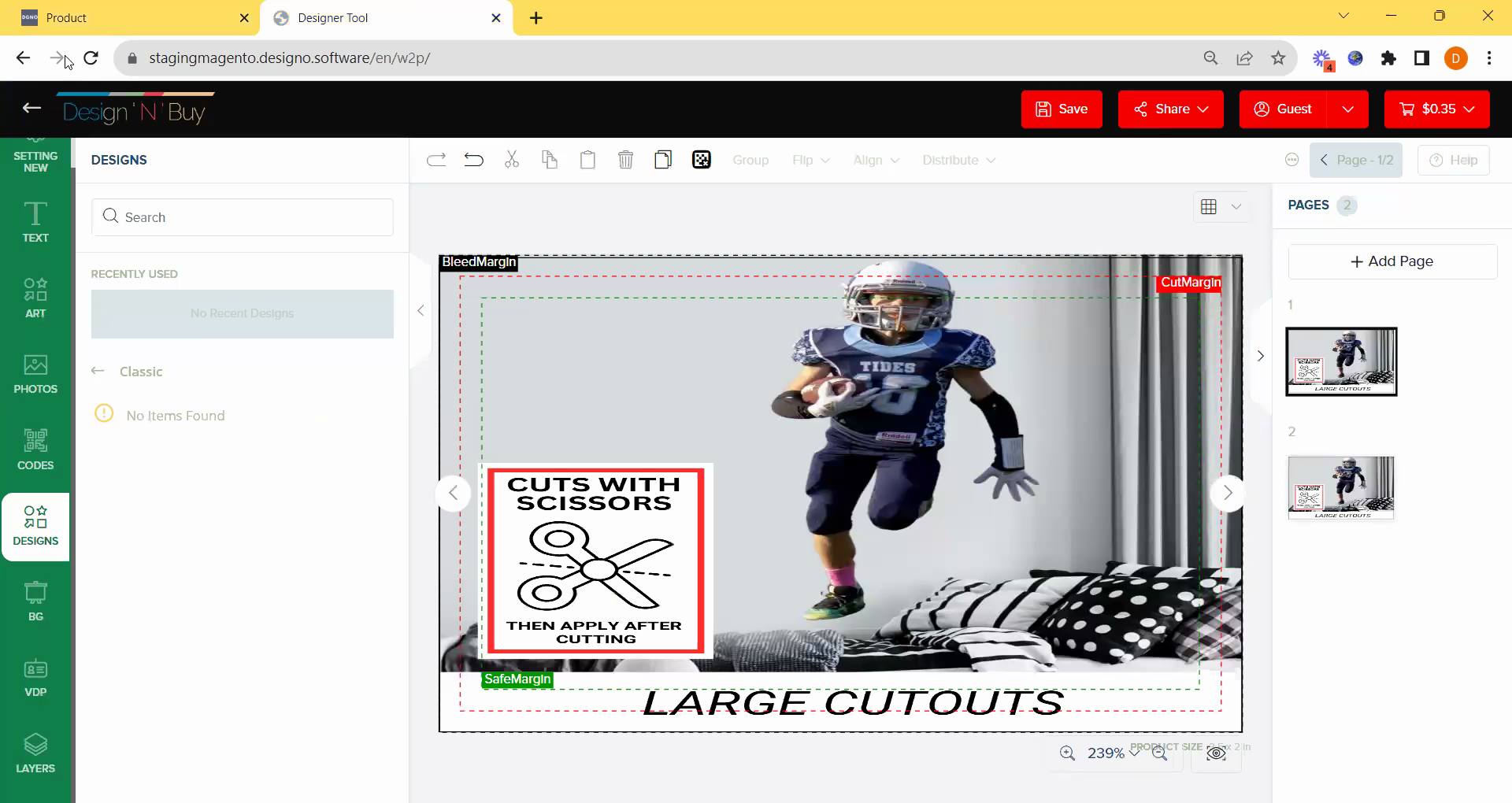
Task: Toggle the checkered transparency icon in toolbar
Action: (701, 161)
